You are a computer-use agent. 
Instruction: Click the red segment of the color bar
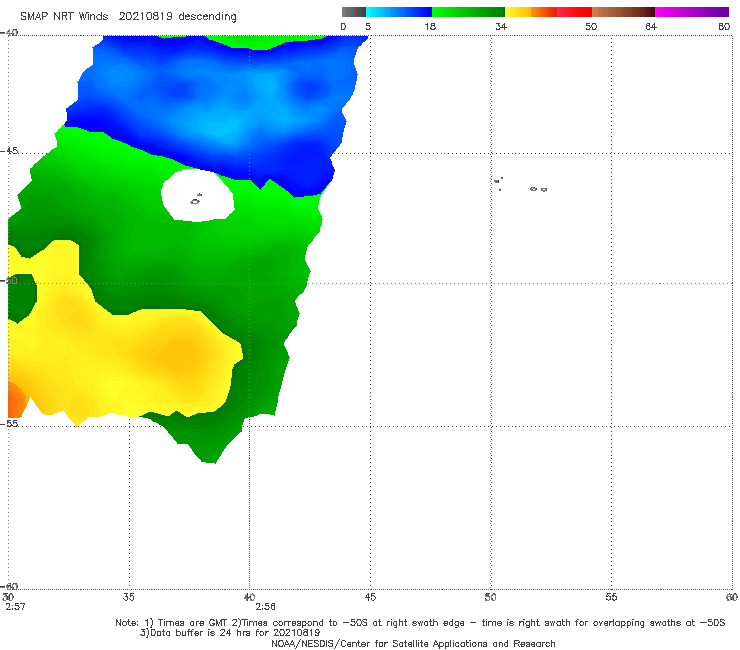click(x=574, y=12)
